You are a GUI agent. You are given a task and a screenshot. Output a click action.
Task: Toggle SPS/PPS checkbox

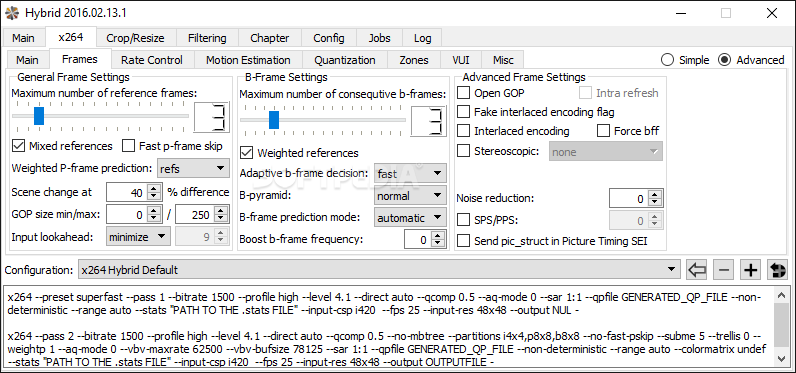pyautogui.click(x=463, y=220)
